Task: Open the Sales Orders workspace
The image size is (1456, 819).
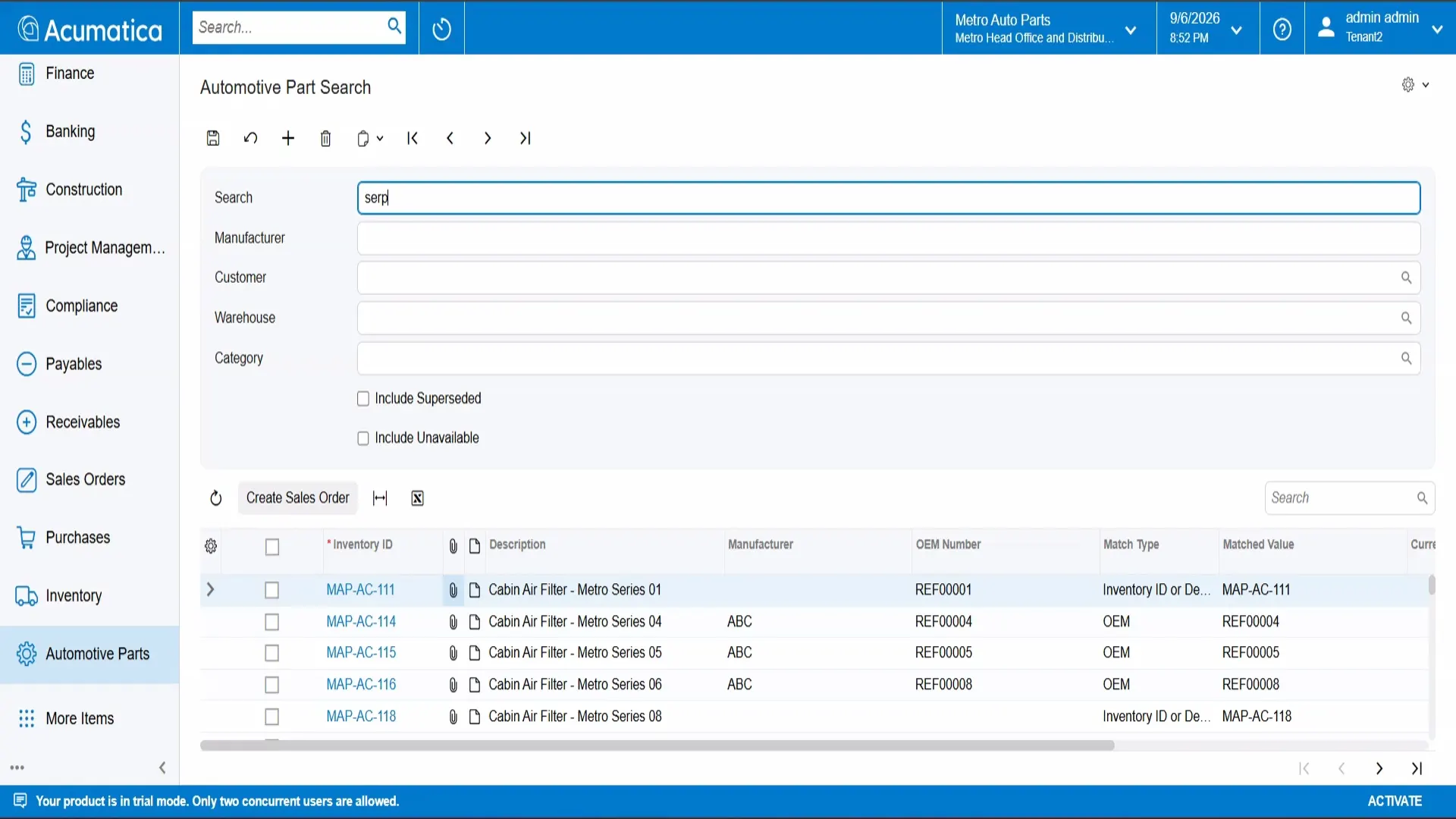Action: click(x=89, y=479)
